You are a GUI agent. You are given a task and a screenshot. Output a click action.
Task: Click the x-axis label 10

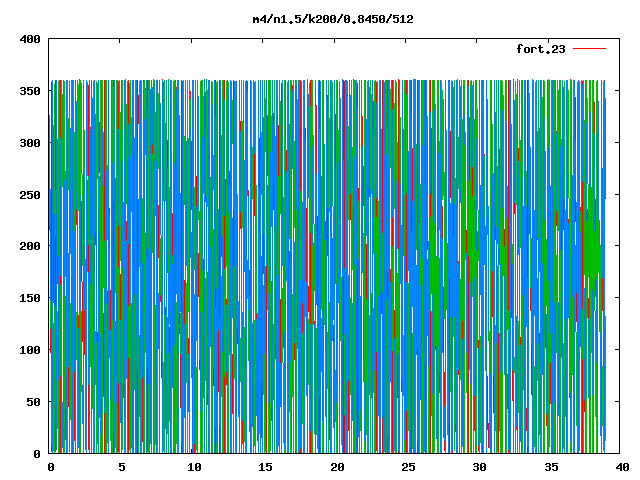click(x=194, y=467)
